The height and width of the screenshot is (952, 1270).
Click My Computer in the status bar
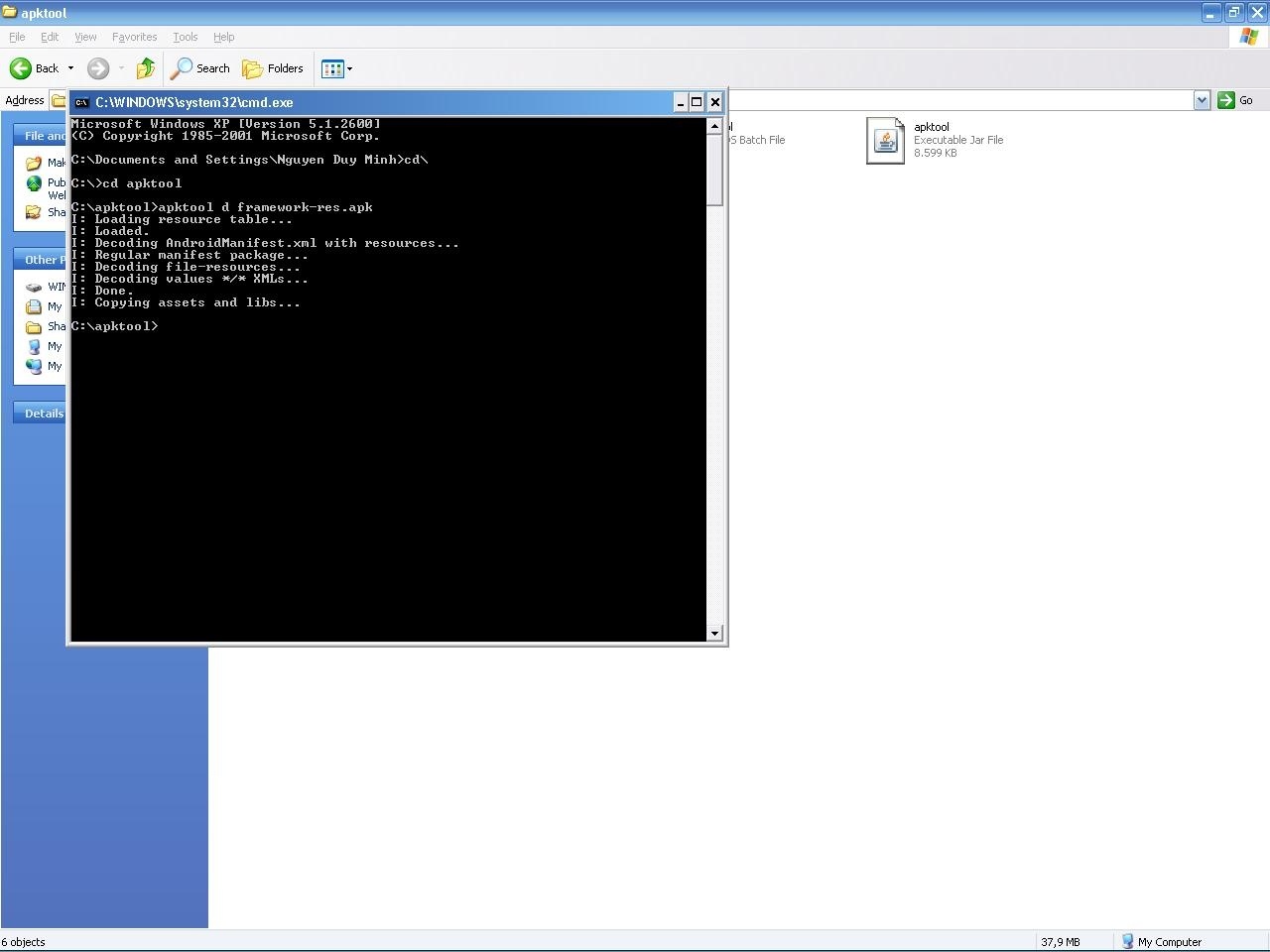pos(1161,942)
